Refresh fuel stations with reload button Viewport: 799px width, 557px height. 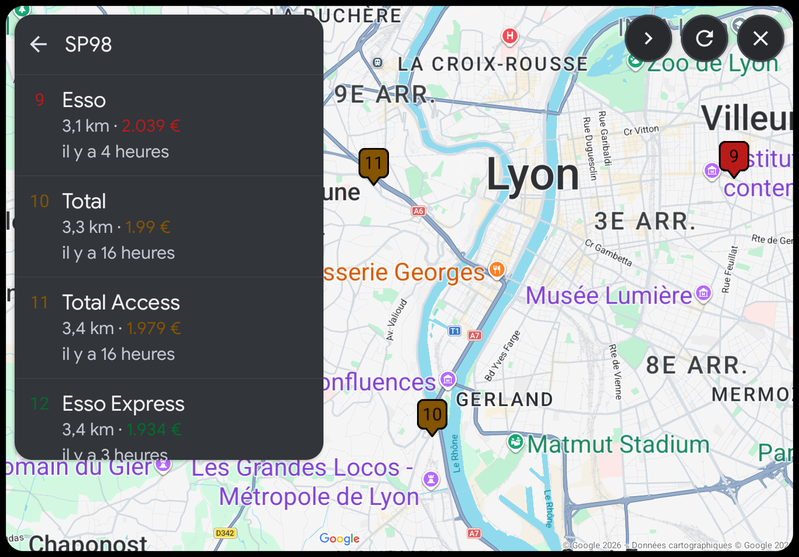pyautogui.click(x=704, y=38)
